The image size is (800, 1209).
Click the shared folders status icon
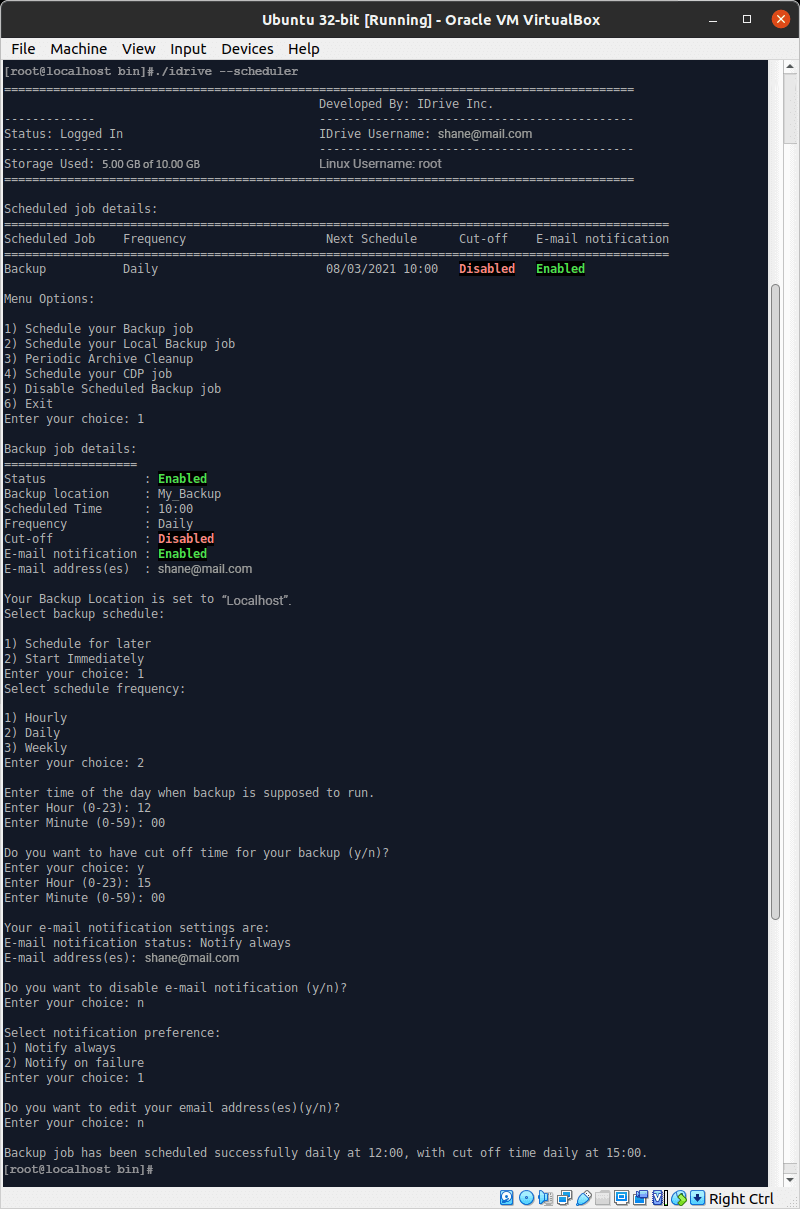(x=602, y=1198)
